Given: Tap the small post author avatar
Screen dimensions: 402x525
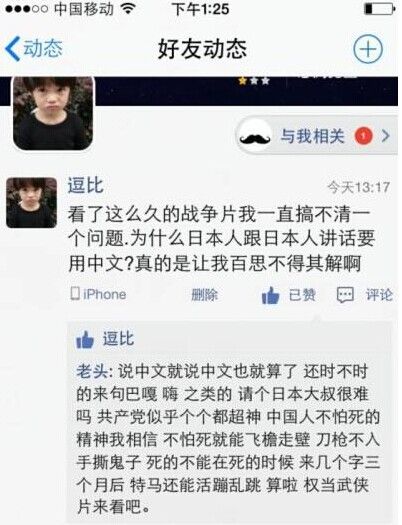Looking at the screenshot, I should 31,203.
